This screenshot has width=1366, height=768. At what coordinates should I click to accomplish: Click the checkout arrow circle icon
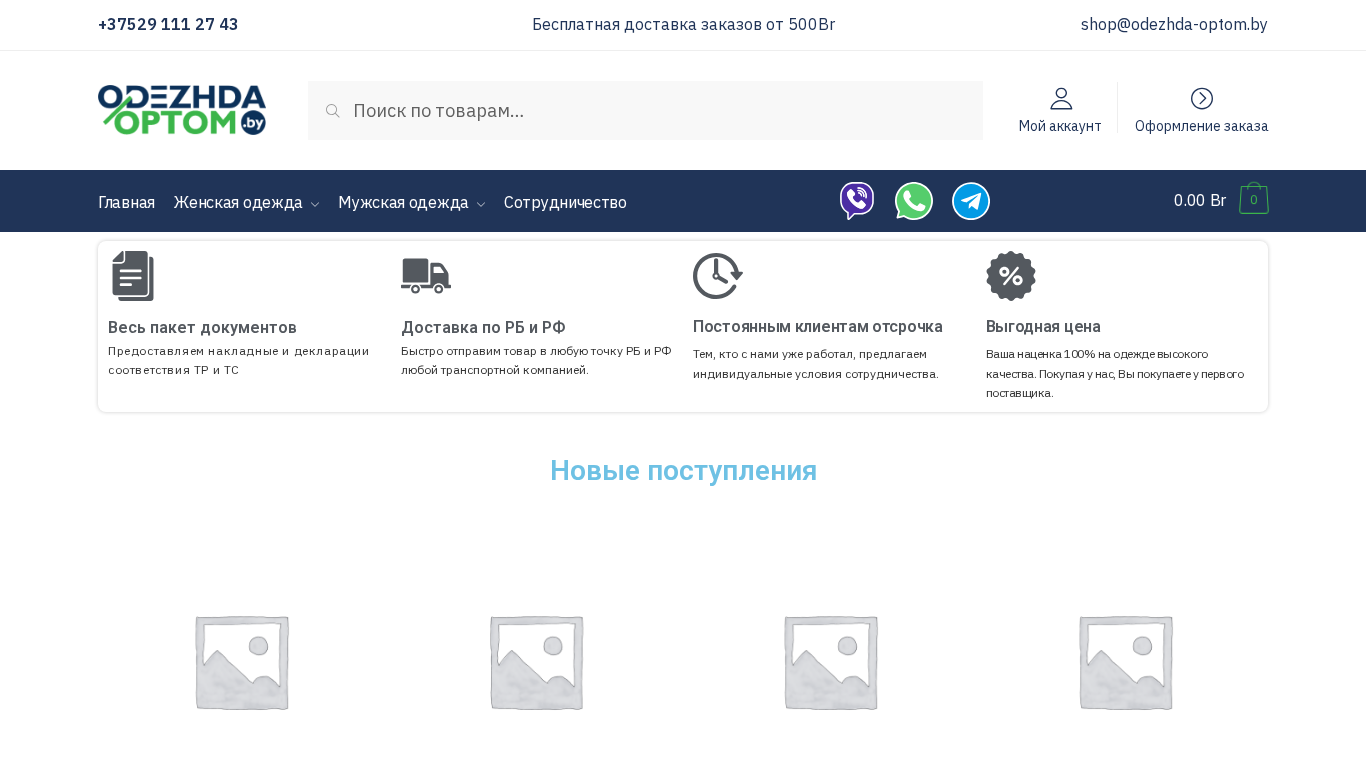pos(1201,99)
